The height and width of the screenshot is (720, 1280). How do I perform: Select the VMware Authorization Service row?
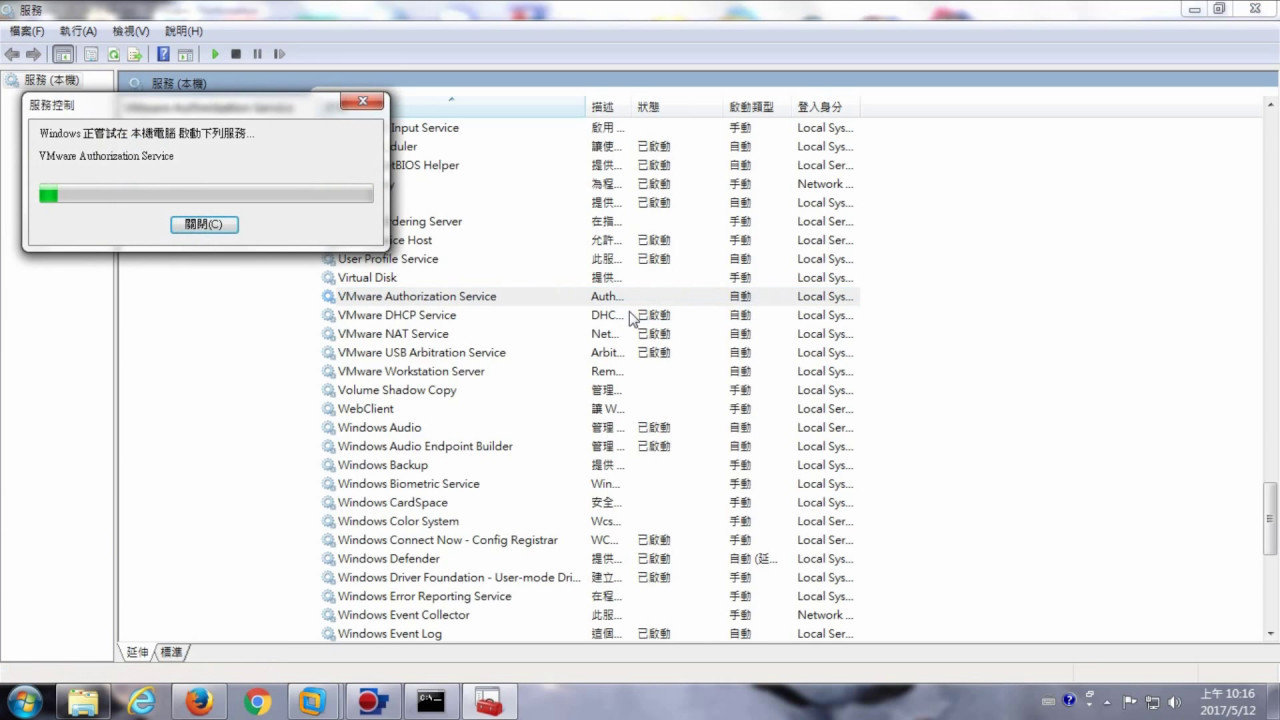click(589, 296)
